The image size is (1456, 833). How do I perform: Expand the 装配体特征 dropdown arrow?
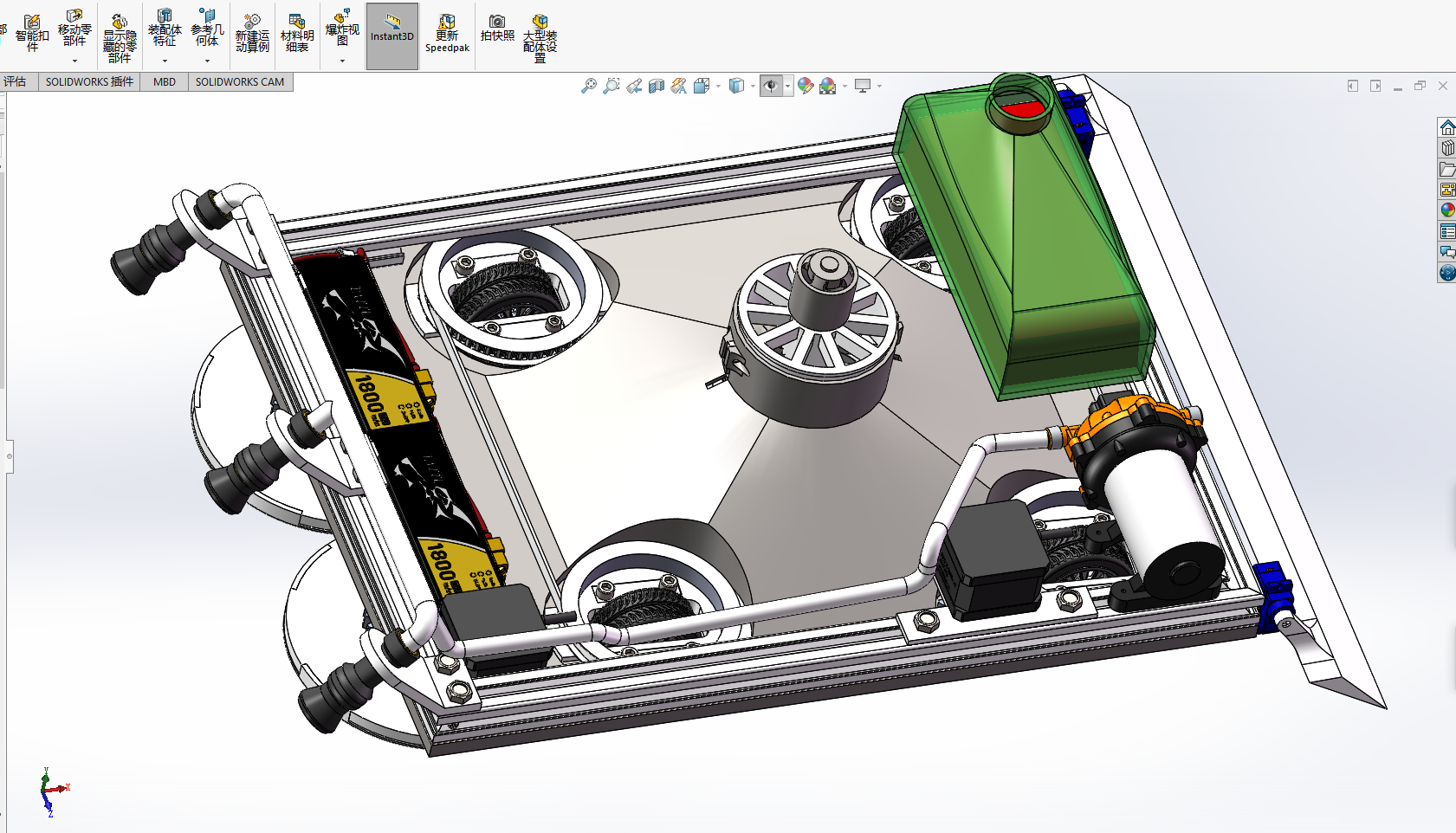click(165, 61)
